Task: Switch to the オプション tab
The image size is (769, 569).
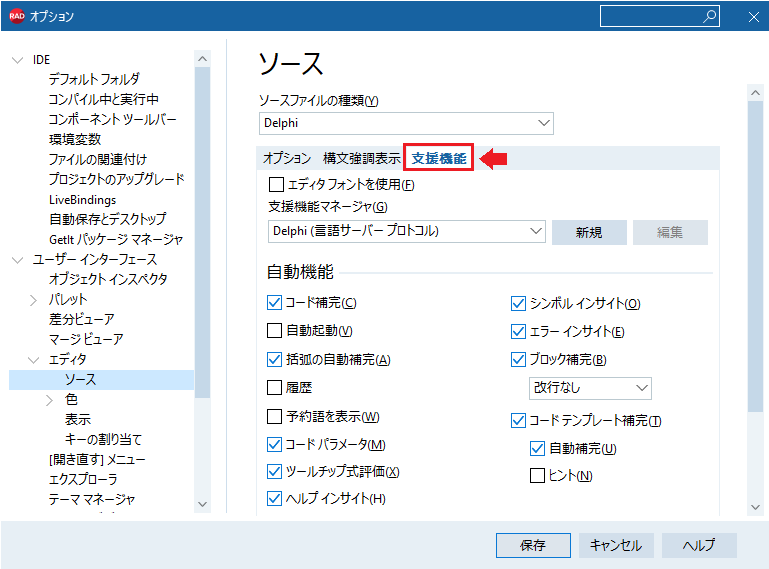Action: (287, 158)
